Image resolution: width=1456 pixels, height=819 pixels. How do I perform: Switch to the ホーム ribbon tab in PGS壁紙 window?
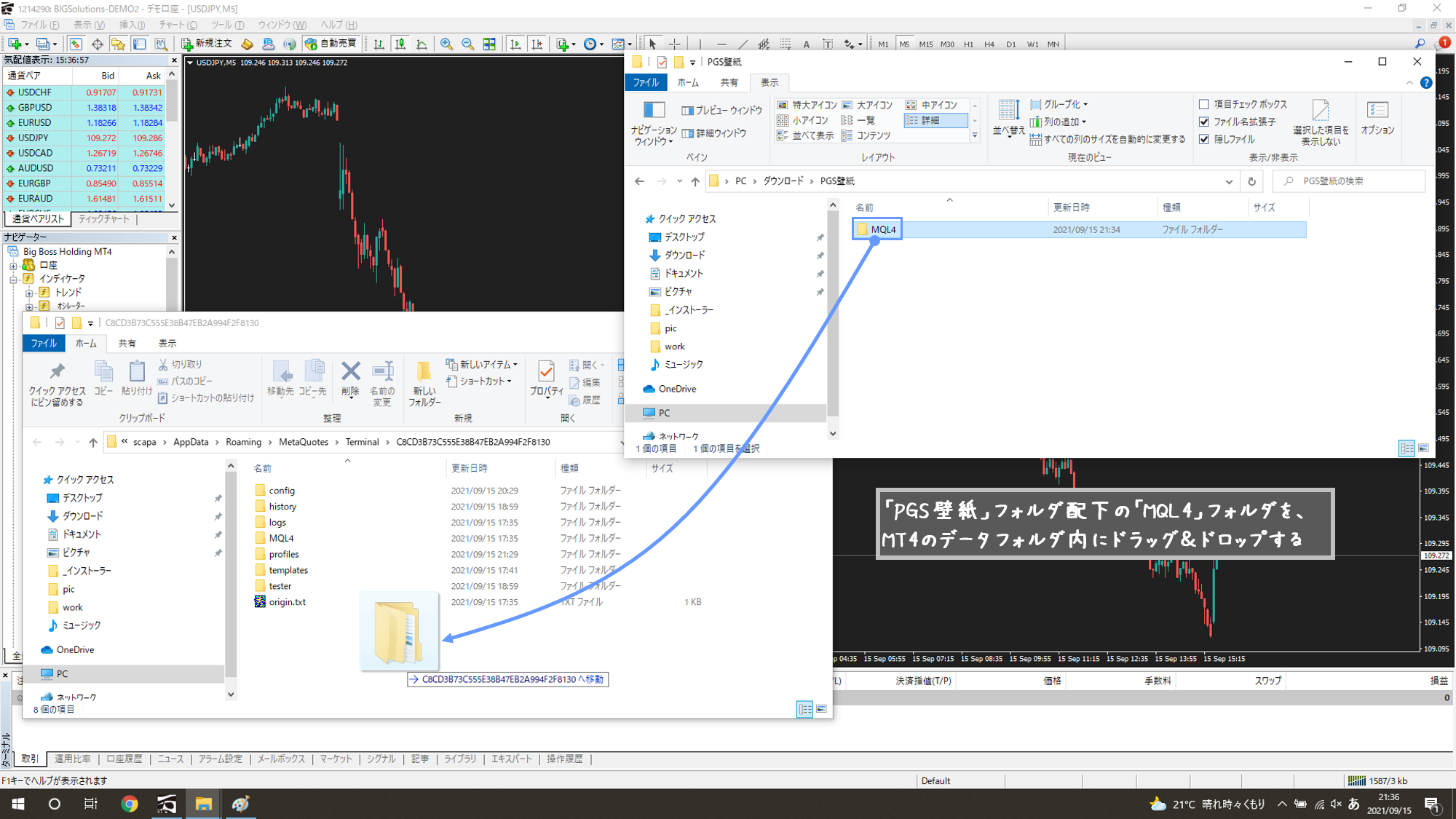coord(688,82)
